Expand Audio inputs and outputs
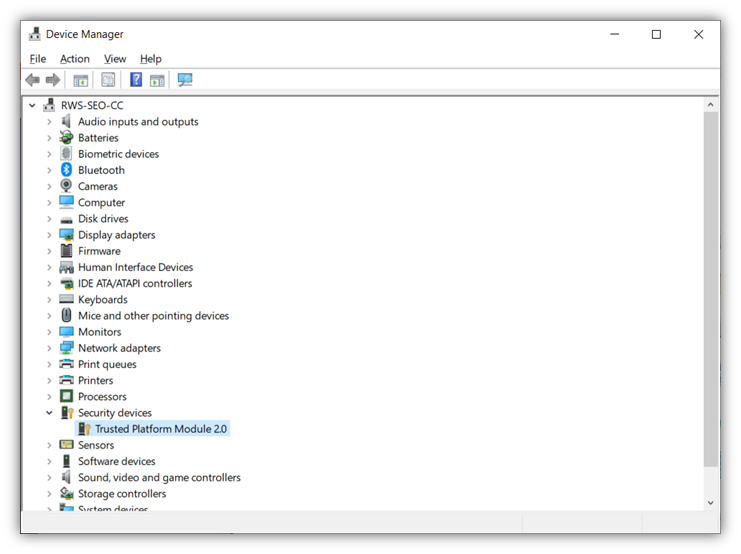741x554 pixels. point(49,122)
